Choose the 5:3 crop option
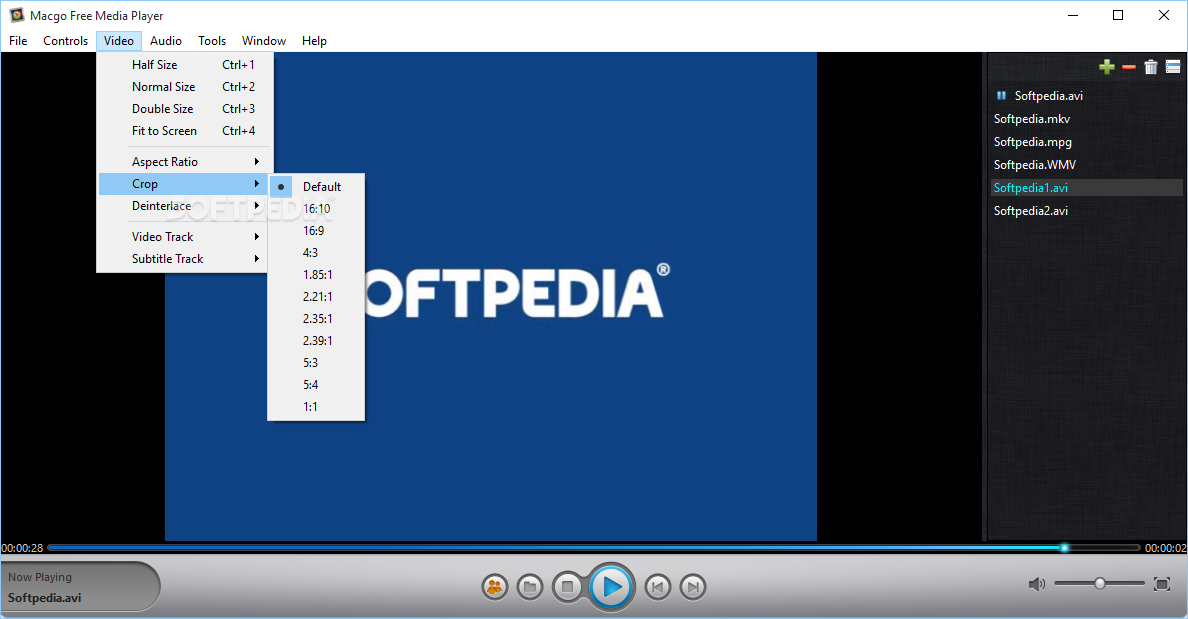The image size is (1188, 619). coord(317,362)
